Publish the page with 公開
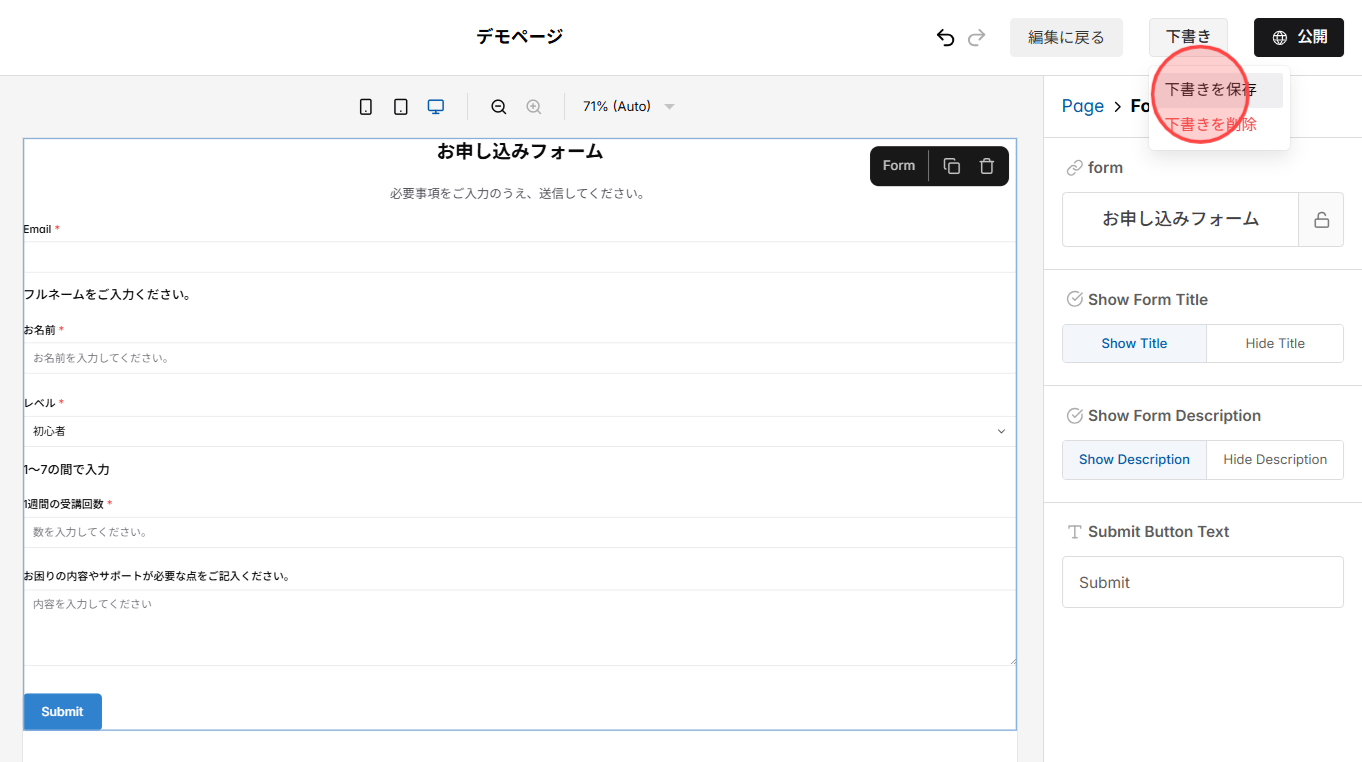1362x762 pixels. pyautogui.click(x=1298, y=36)
